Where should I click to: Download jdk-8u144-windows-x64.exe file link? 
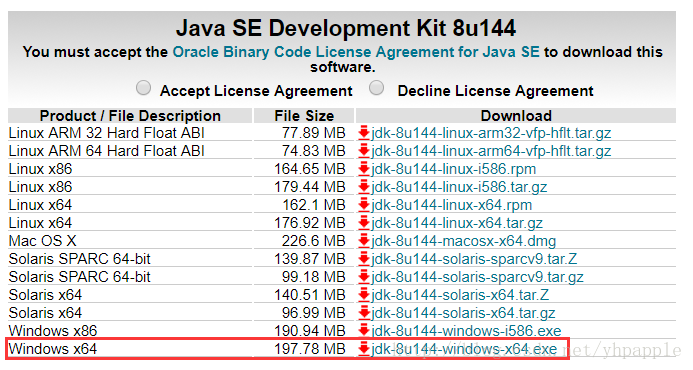[x=464, y=349]
